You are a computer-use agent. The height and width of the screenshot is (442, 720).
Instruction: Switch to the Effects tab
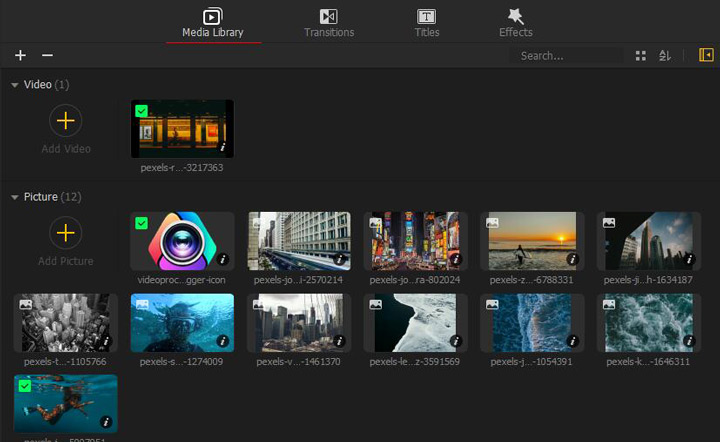tap(516, 22)
